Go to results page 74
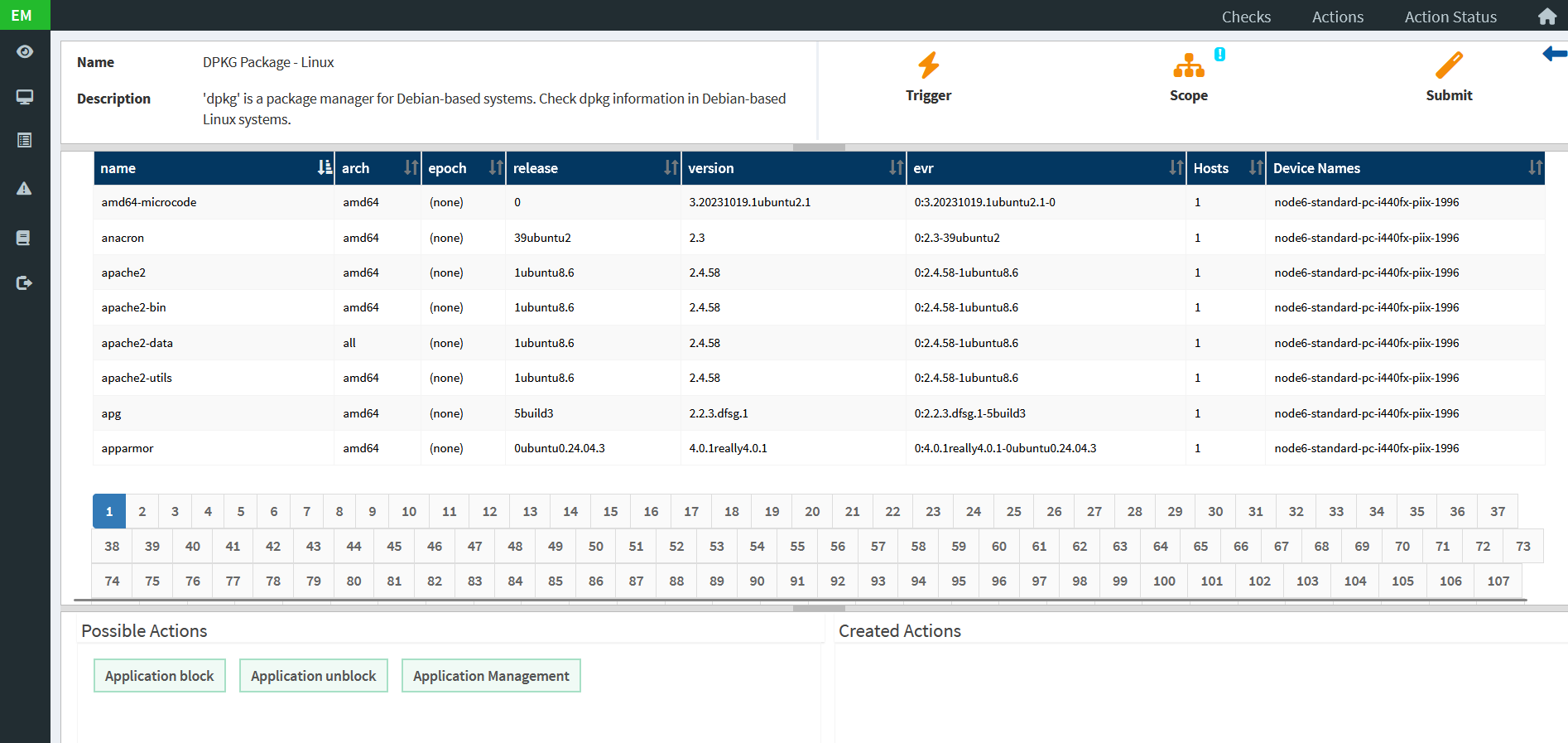 (x=112, y=581)
